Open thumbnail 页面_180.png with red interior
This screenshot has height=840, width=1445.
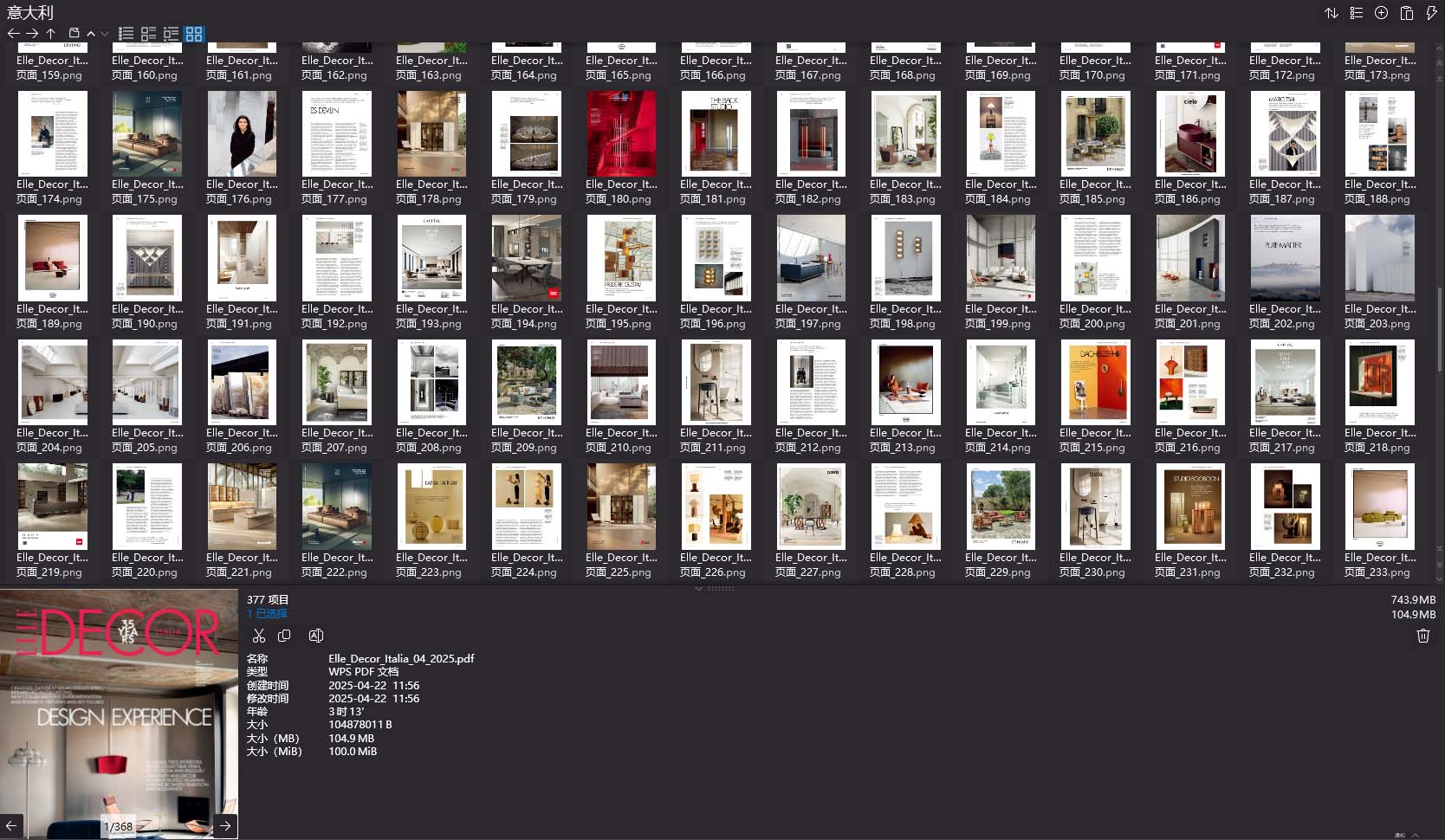point(621,134)
